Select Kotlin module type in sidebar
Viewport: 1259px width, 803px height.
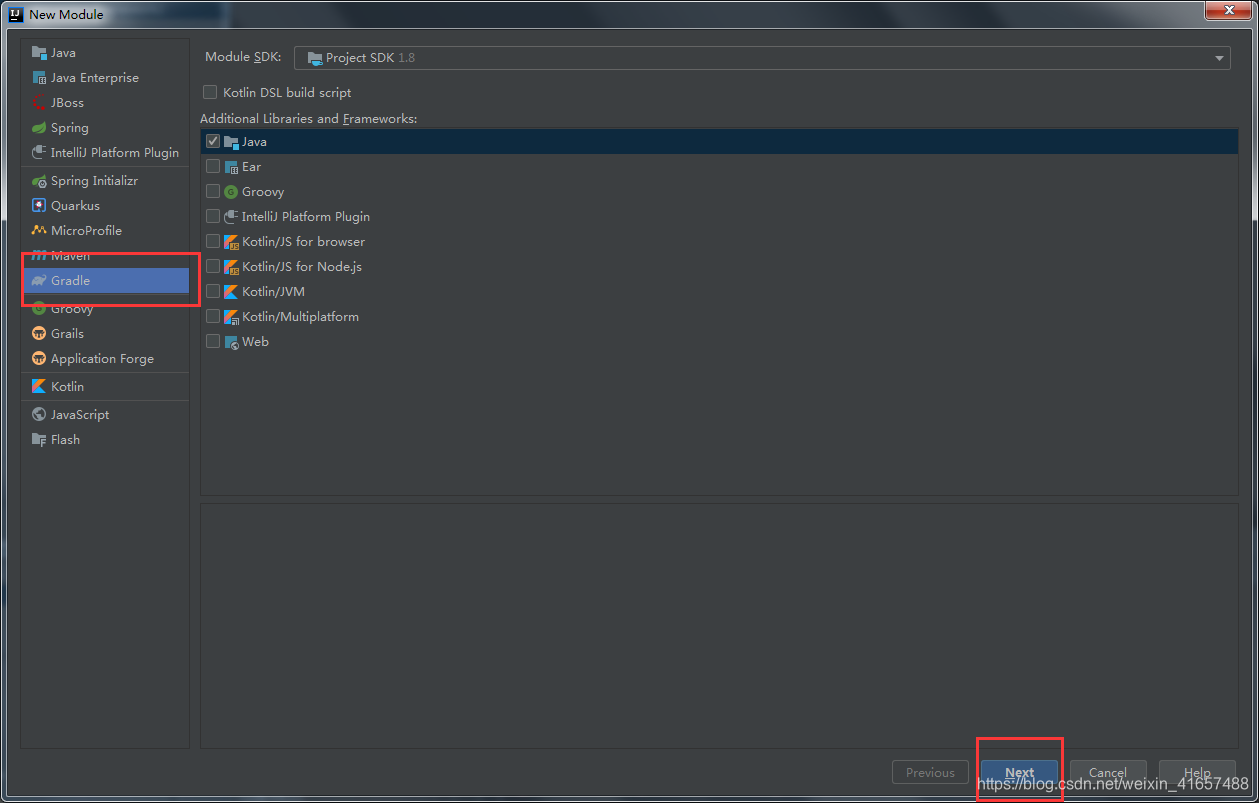[x=105, y=387]
